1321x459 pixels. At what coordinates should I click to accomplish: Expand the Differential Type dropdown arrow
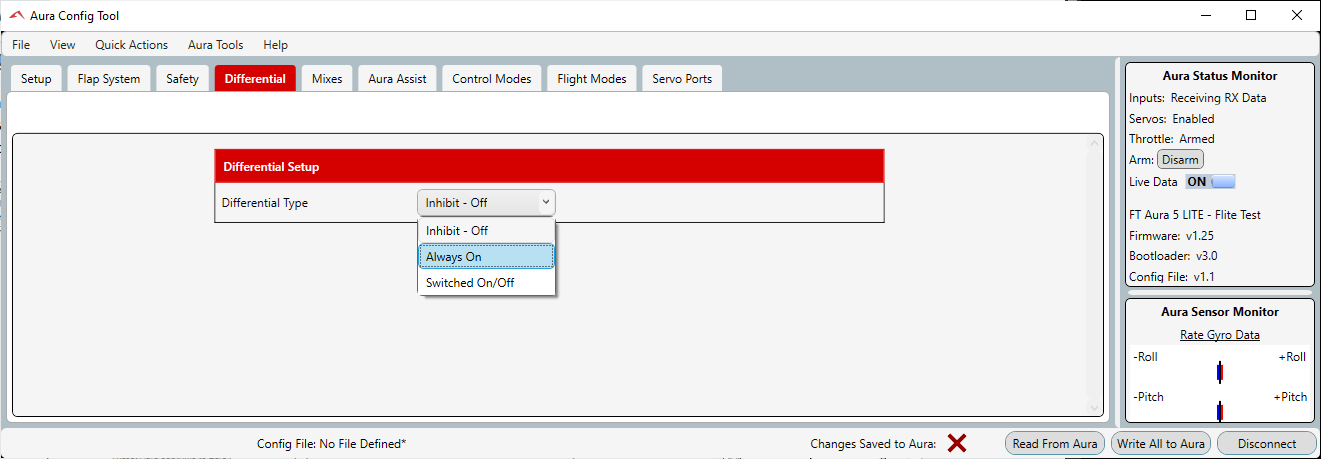tap(545, 202)
